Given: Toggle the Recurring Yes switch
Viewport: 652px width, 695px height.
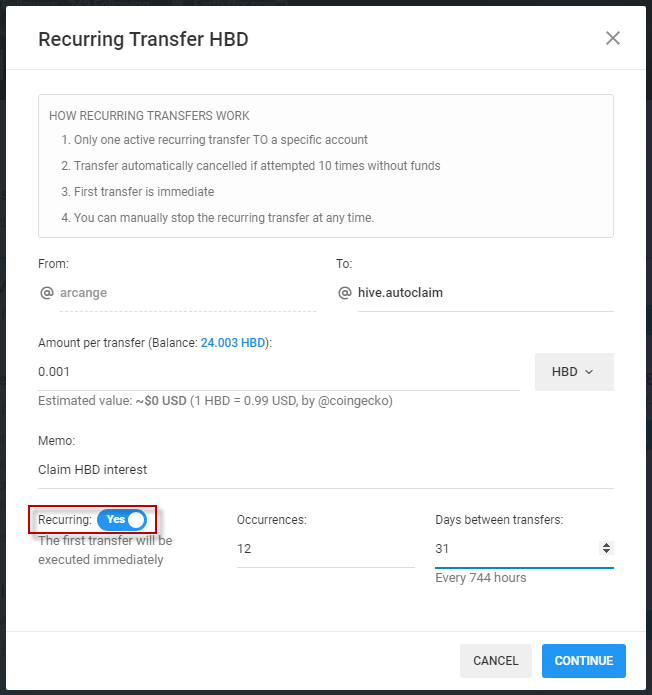Looking at the screenshot, I should [x=122, y=519].
